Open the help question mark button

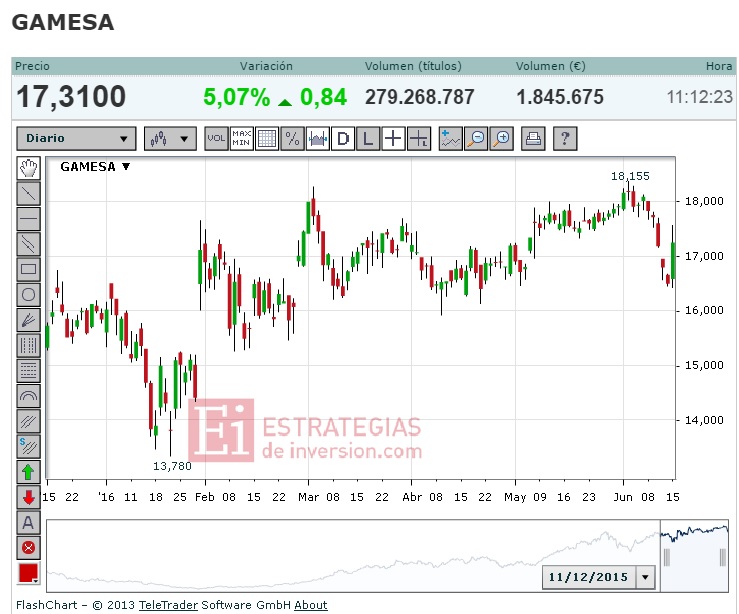(565, 139)
